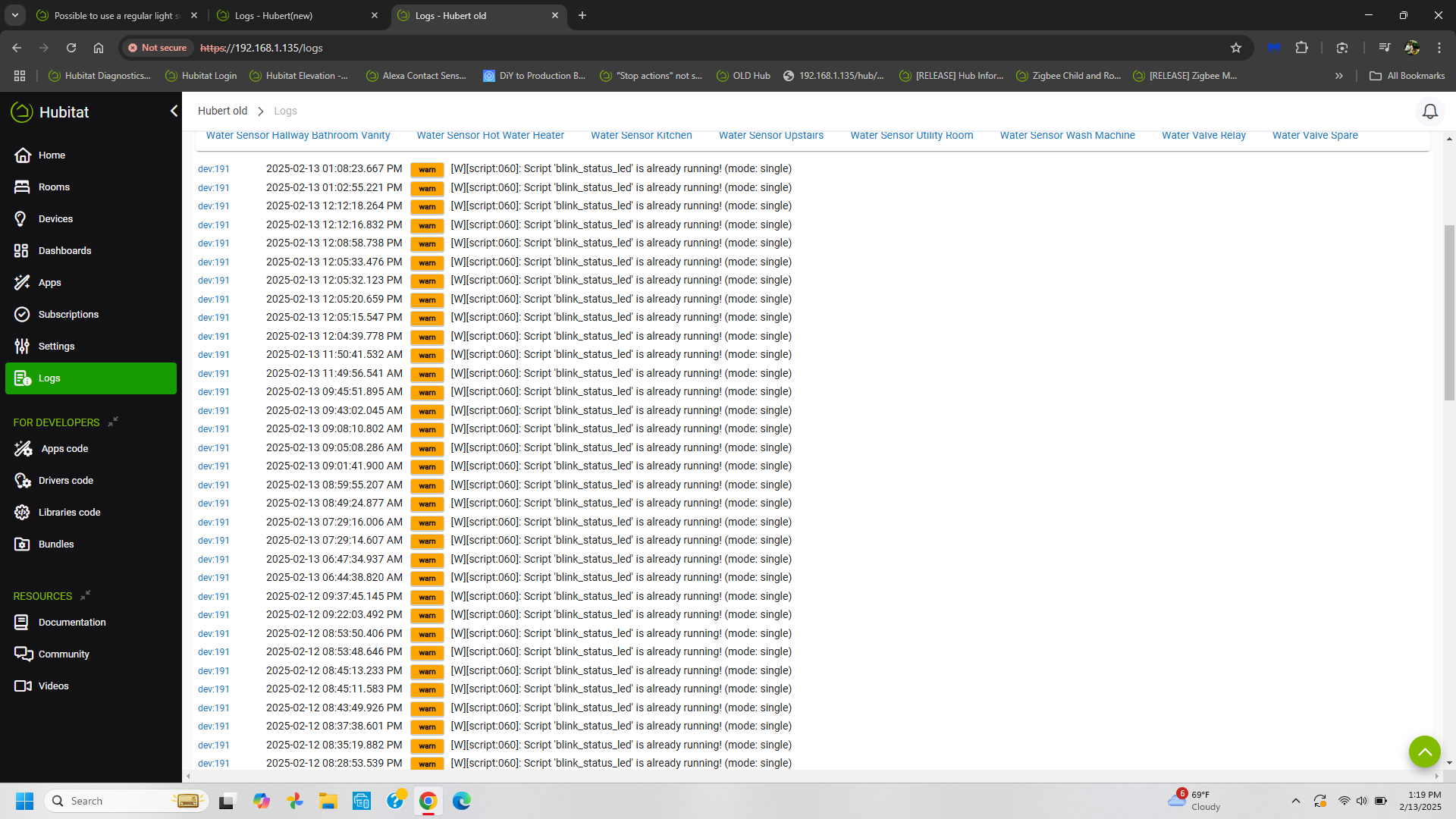Open notifications bell
1456x819 pixels.
tap(1429, 111)
